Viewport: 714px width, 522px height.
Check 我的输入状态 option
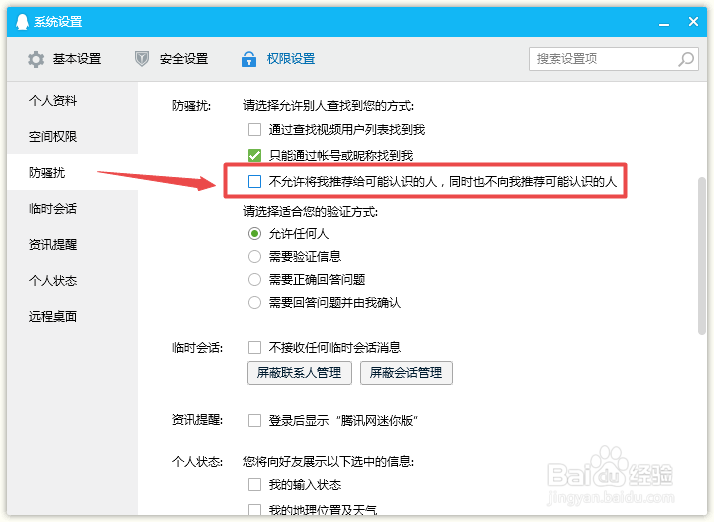click(254, 485)
